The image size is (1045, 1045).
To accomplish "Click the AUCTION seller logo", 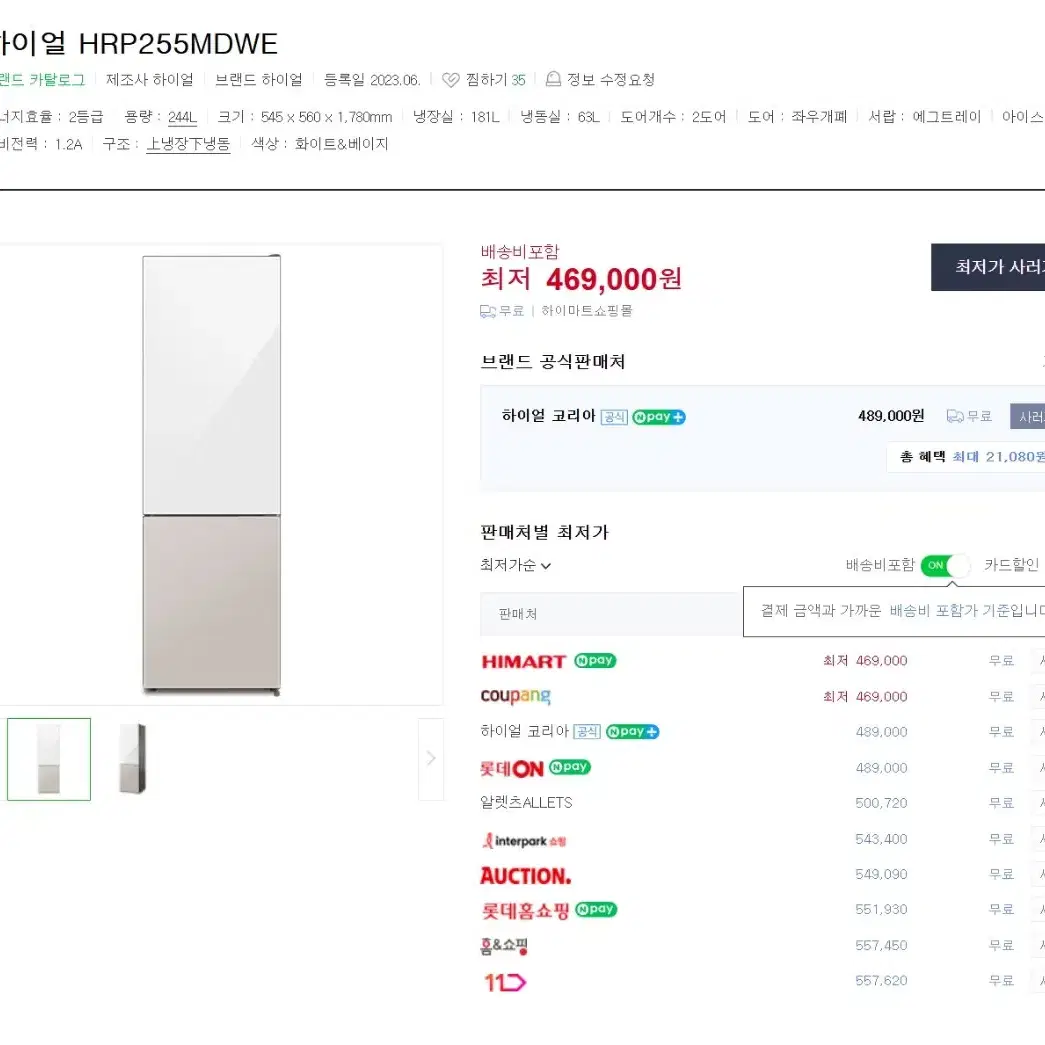I will click(x=526, y=876).
